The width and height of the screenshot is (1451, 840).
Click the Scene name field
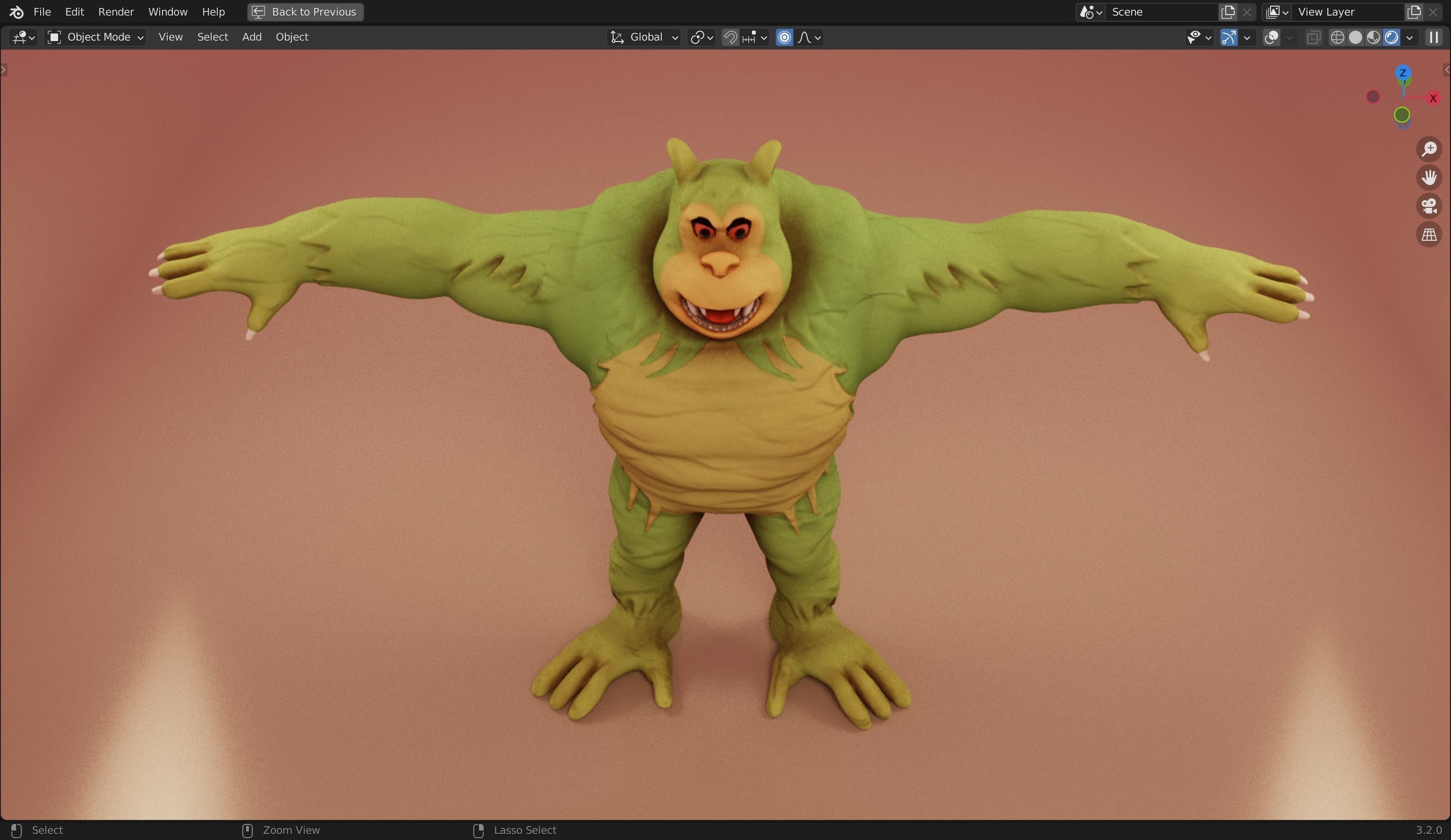point(1162,12)
